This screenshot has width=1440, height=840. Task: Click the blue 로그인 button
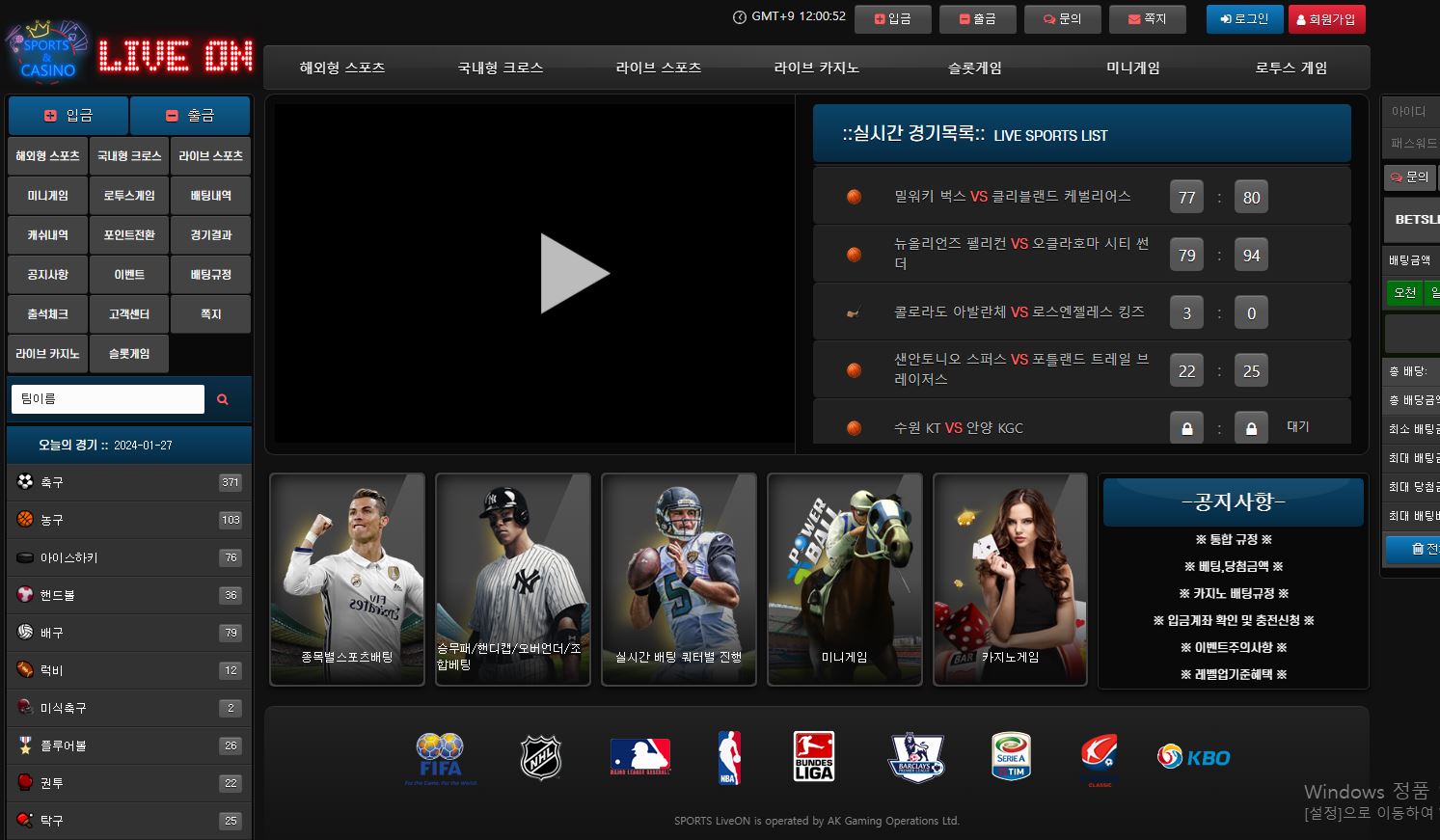pos(1244,19)
